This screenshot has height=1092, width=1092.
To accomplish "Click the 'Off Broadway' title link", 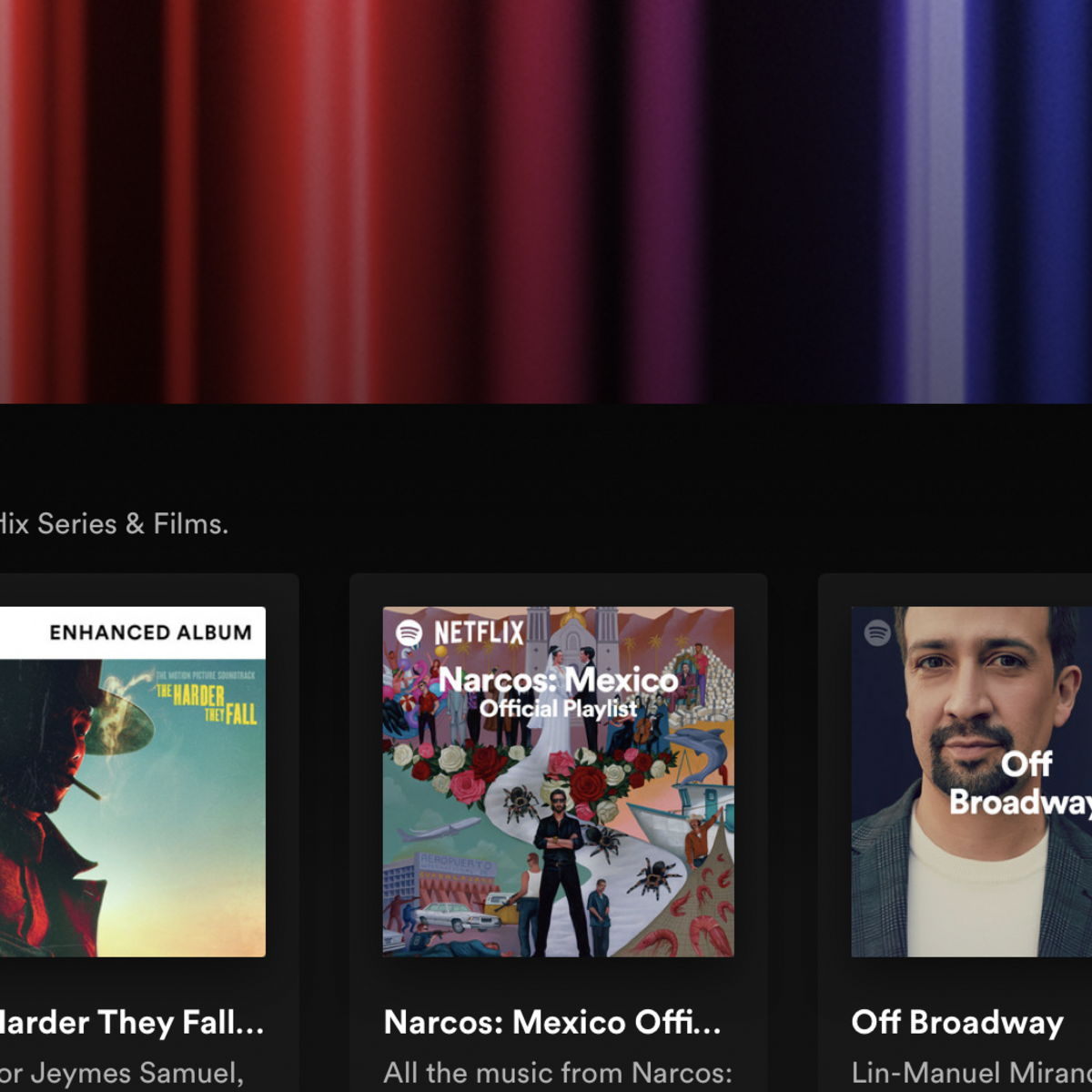I will [x=956, y=1023].
